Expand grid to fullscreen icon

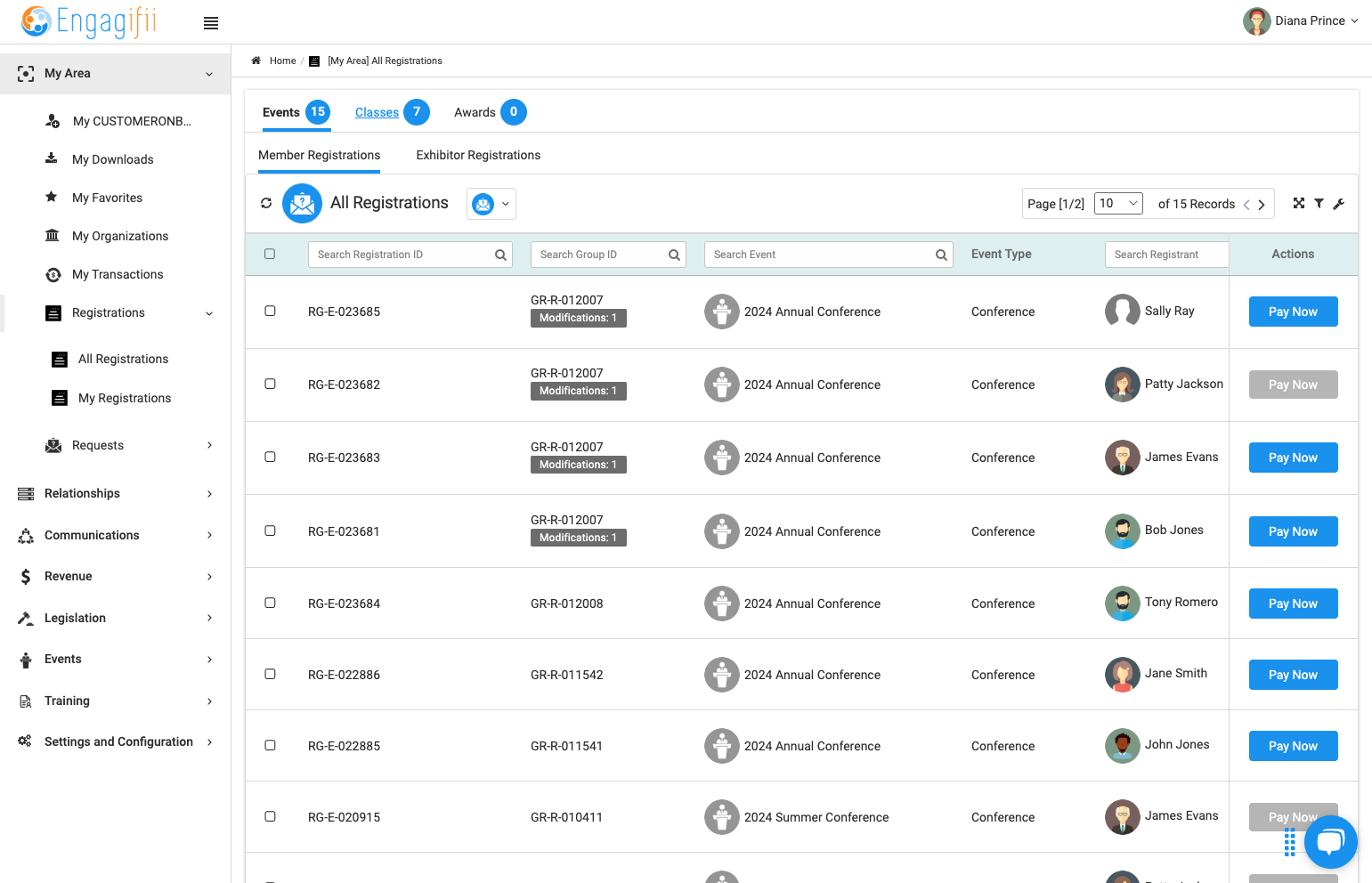[1299, 203]
